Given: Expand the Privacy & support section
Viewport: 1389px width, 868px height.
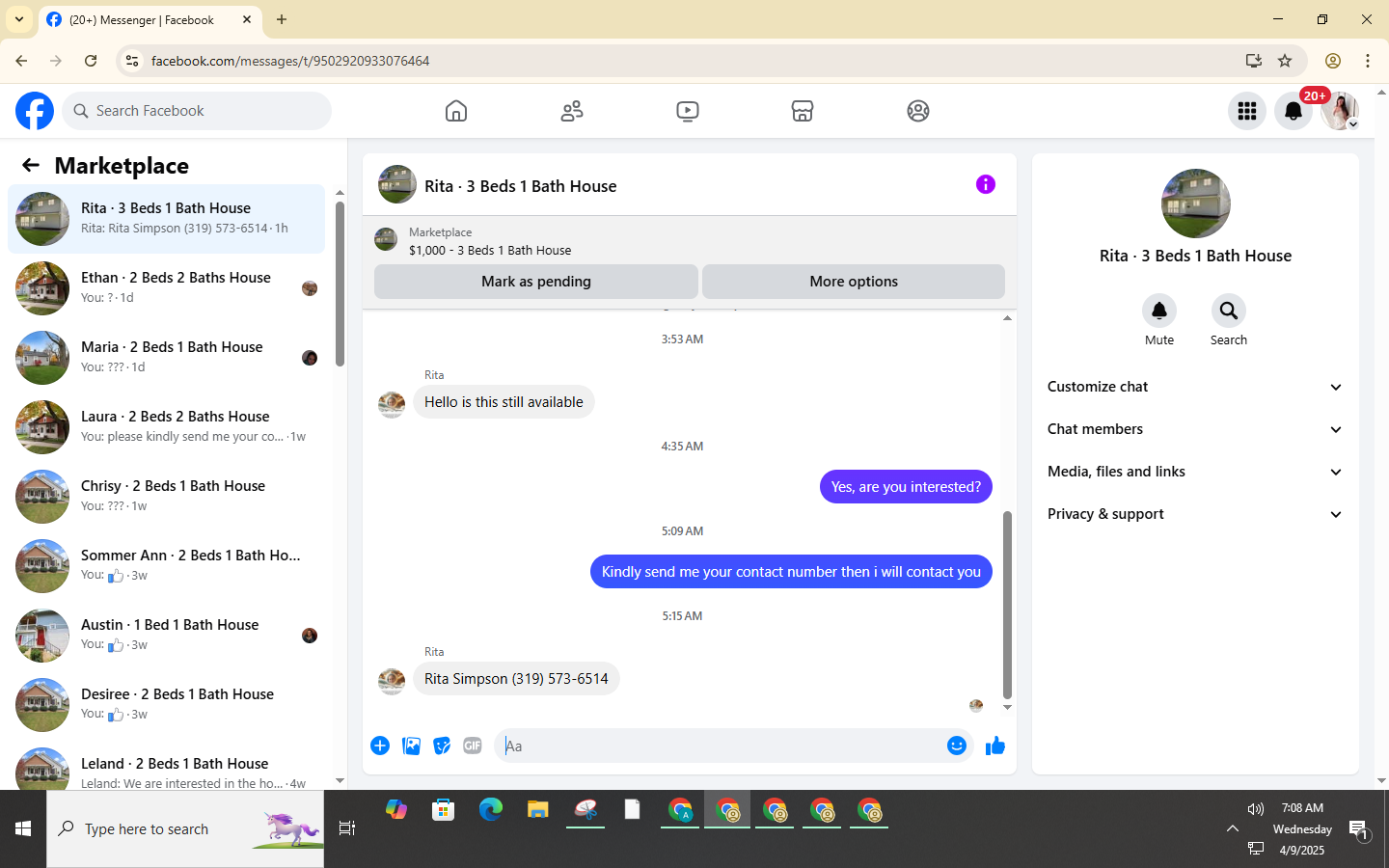Looking at the screenshot, I should (1195, 514).
